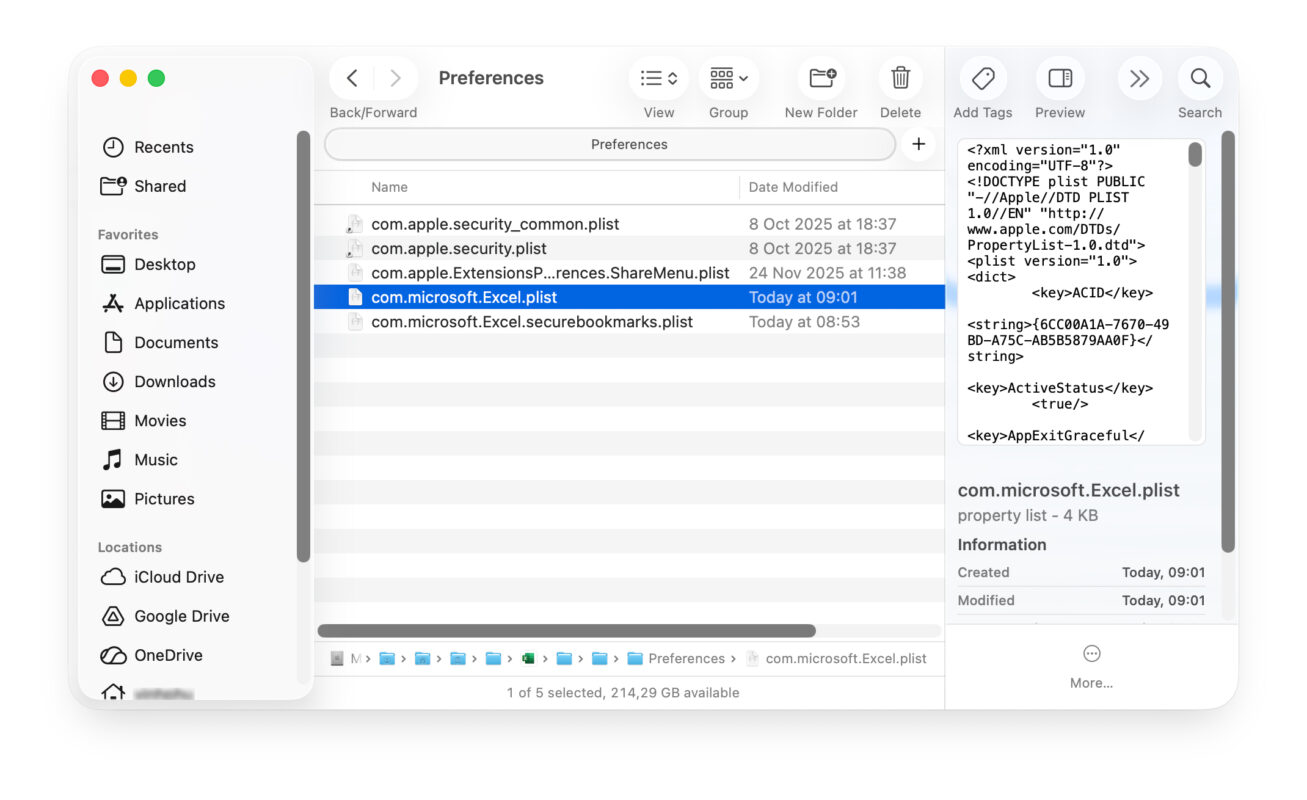Click the file list horizontal scrollbar
This screenshot has width=1307, height=800.
[x=566, y=631]
